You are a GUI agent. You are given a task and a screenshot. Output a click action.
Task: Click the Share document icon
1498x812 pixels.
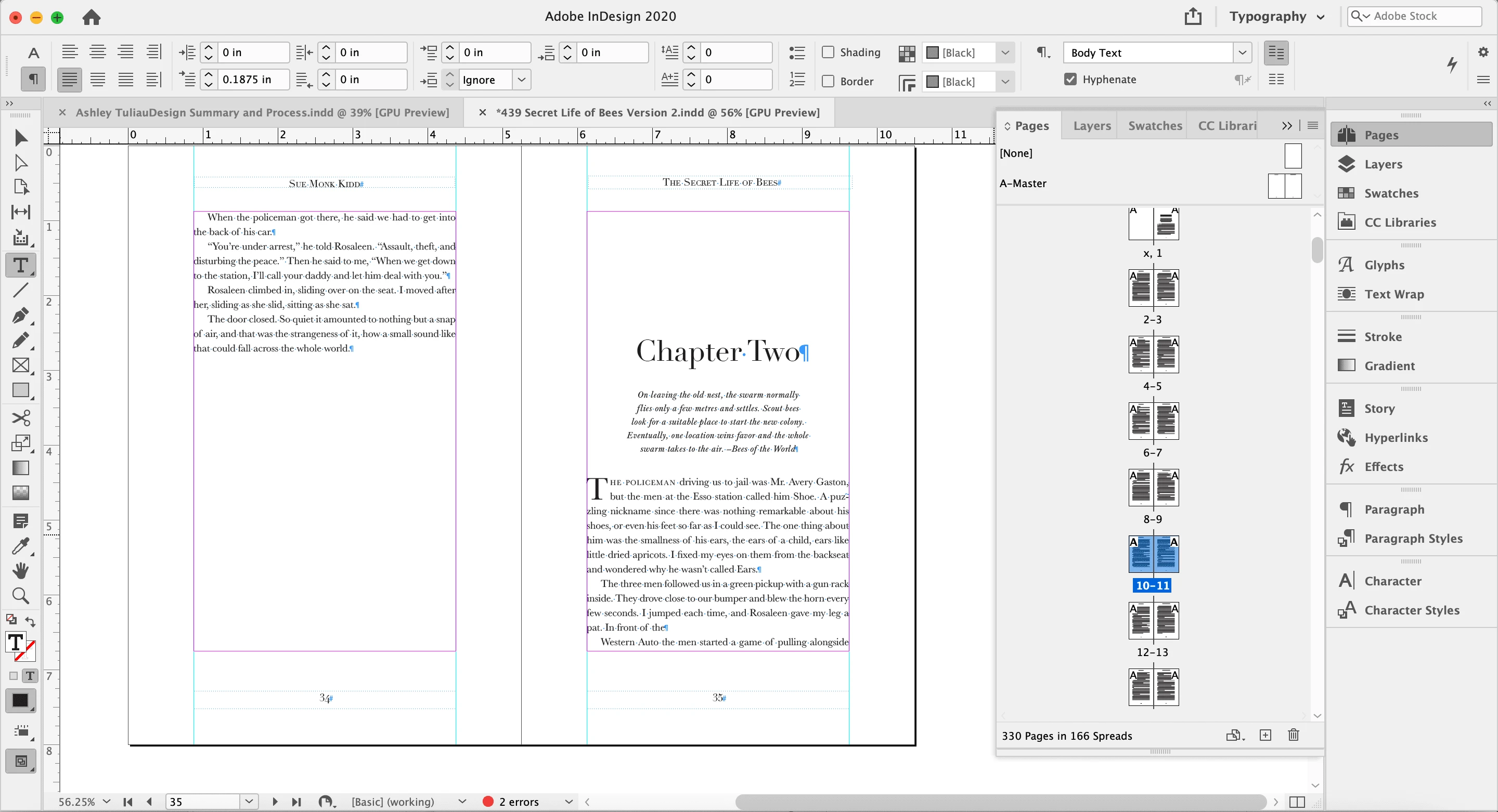pyautogui.click(x=1193, y=16)
